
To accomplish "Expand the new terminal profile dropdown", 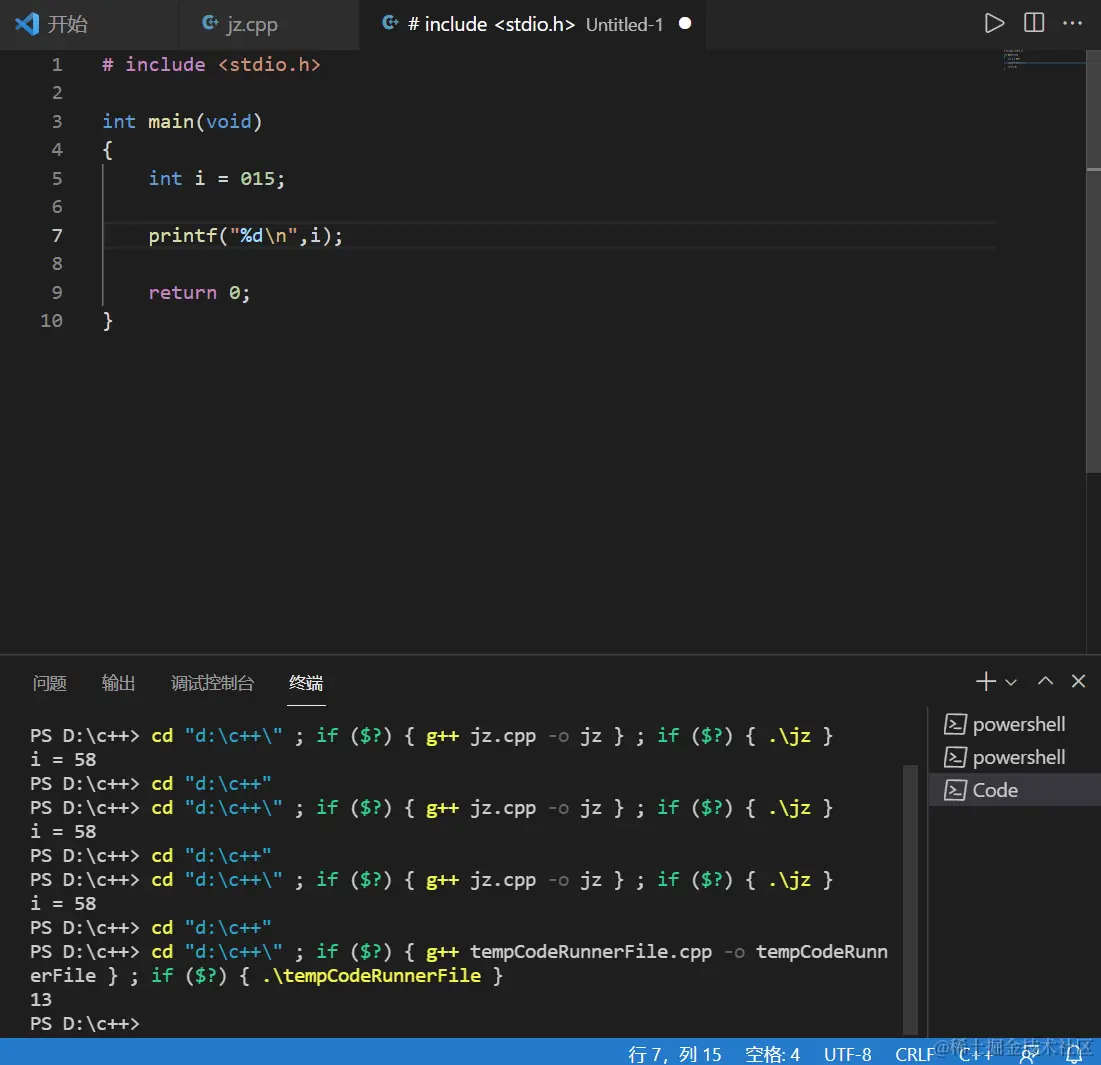I will pyautogui.click(x=1011, y=682).
